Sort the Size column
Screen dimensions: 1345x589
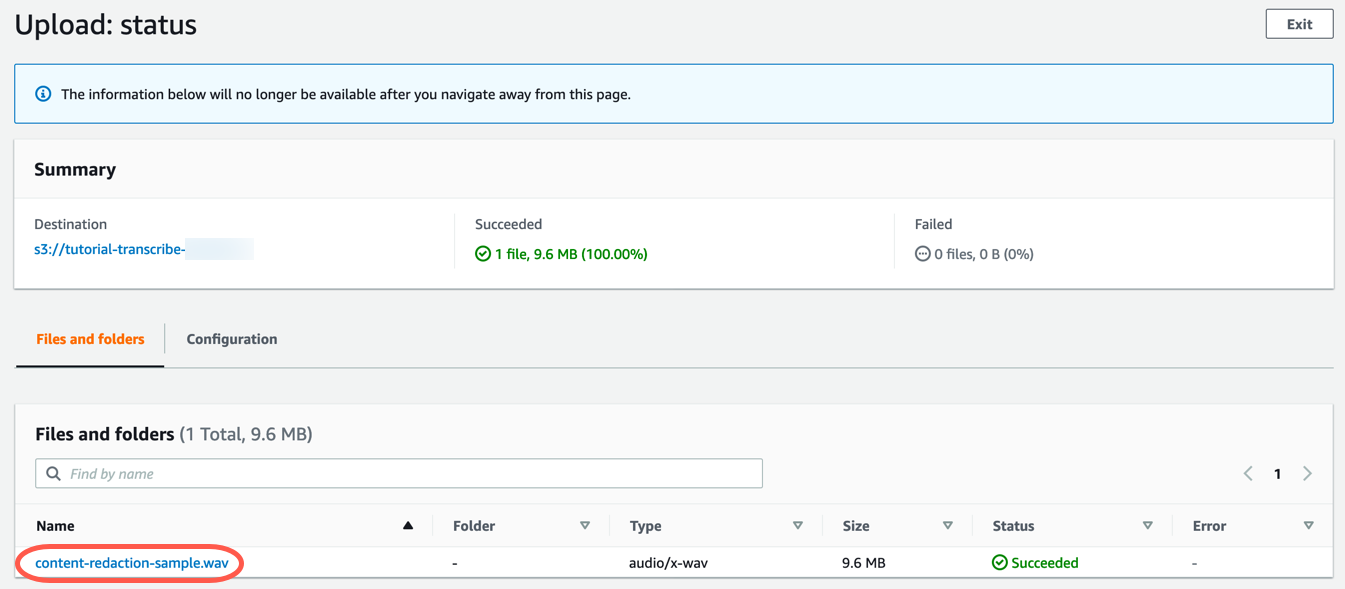948,525
